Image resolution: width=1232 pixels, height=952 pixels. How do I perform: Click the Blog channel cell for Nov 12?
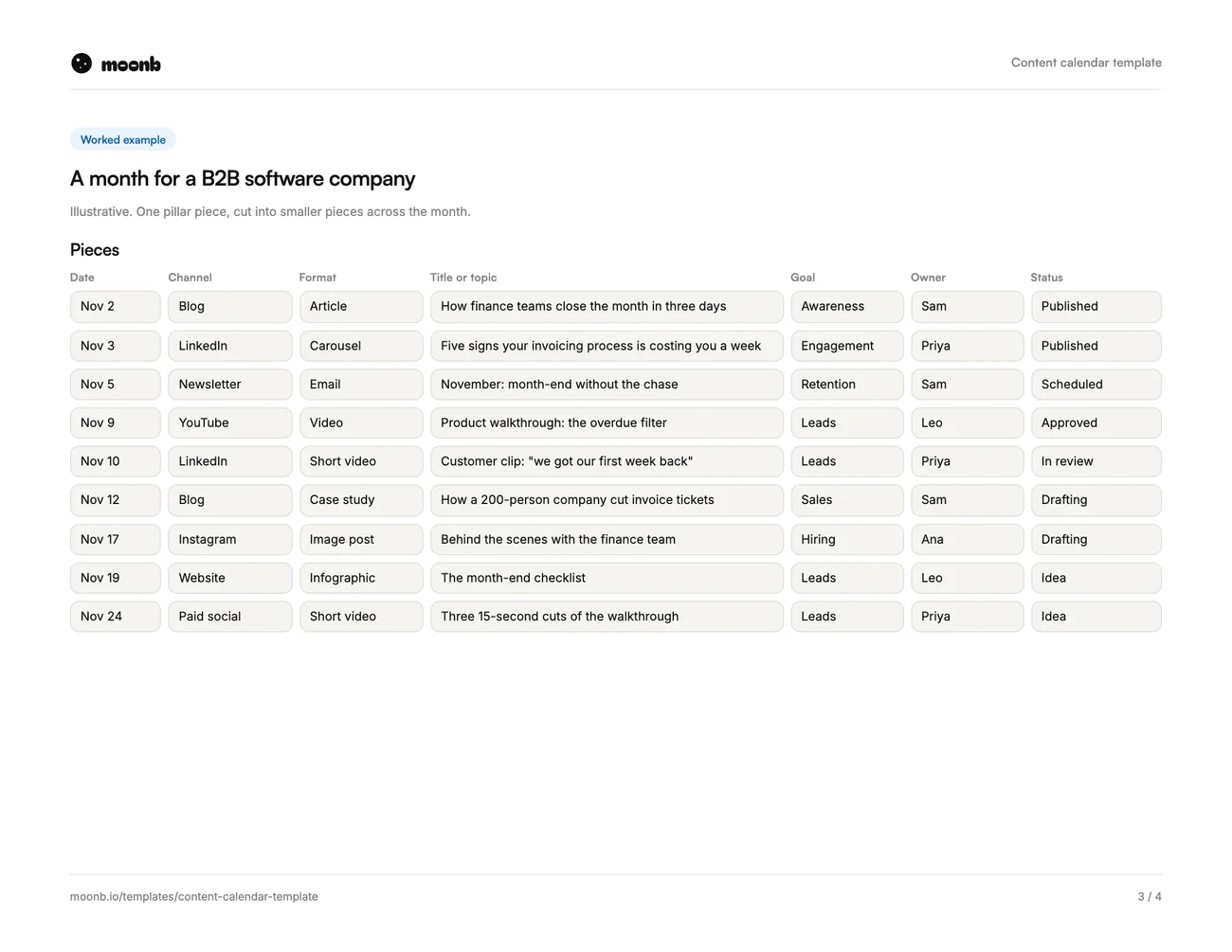click(230, 500)
